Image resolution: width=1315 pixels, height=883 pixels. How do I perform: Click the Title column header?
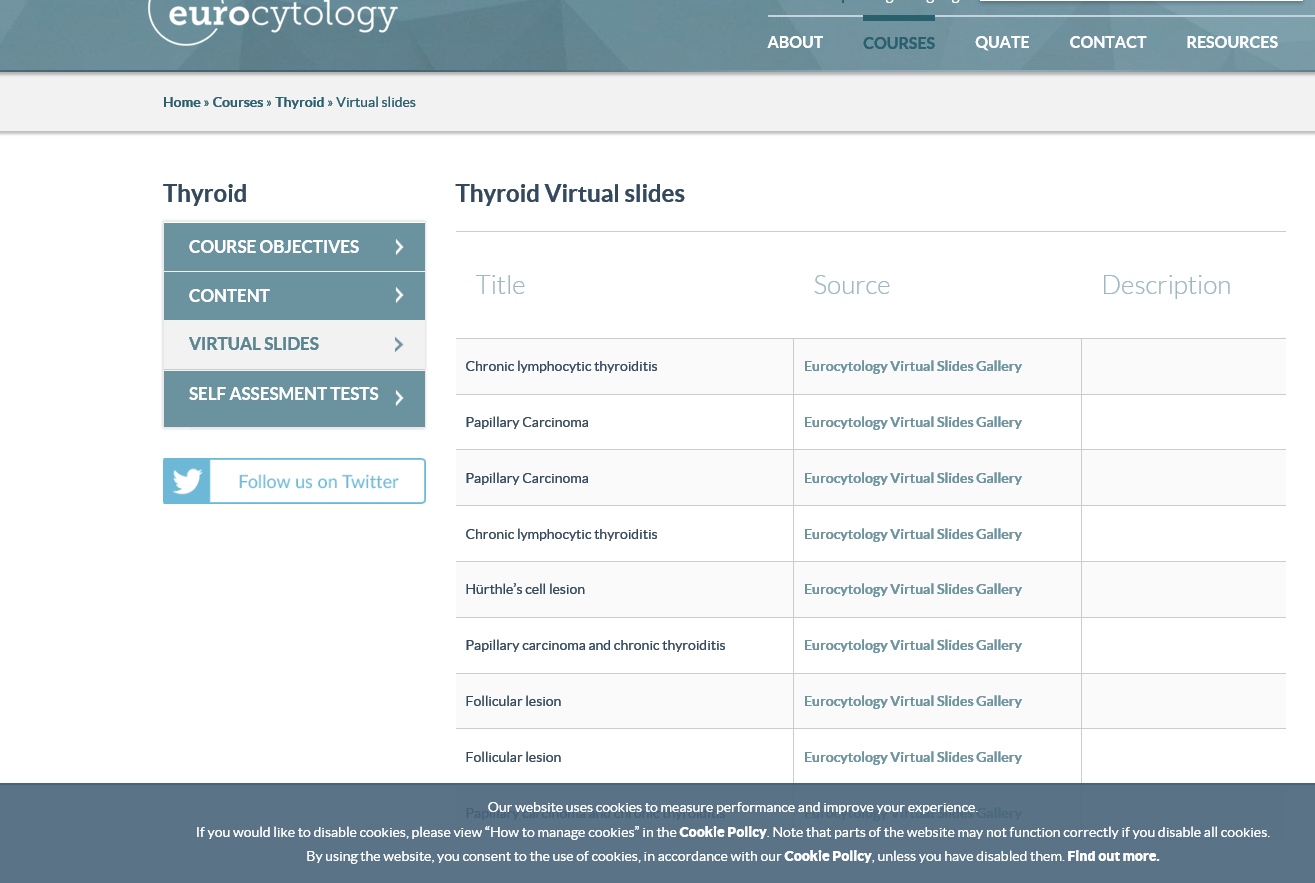pos(500,285)
